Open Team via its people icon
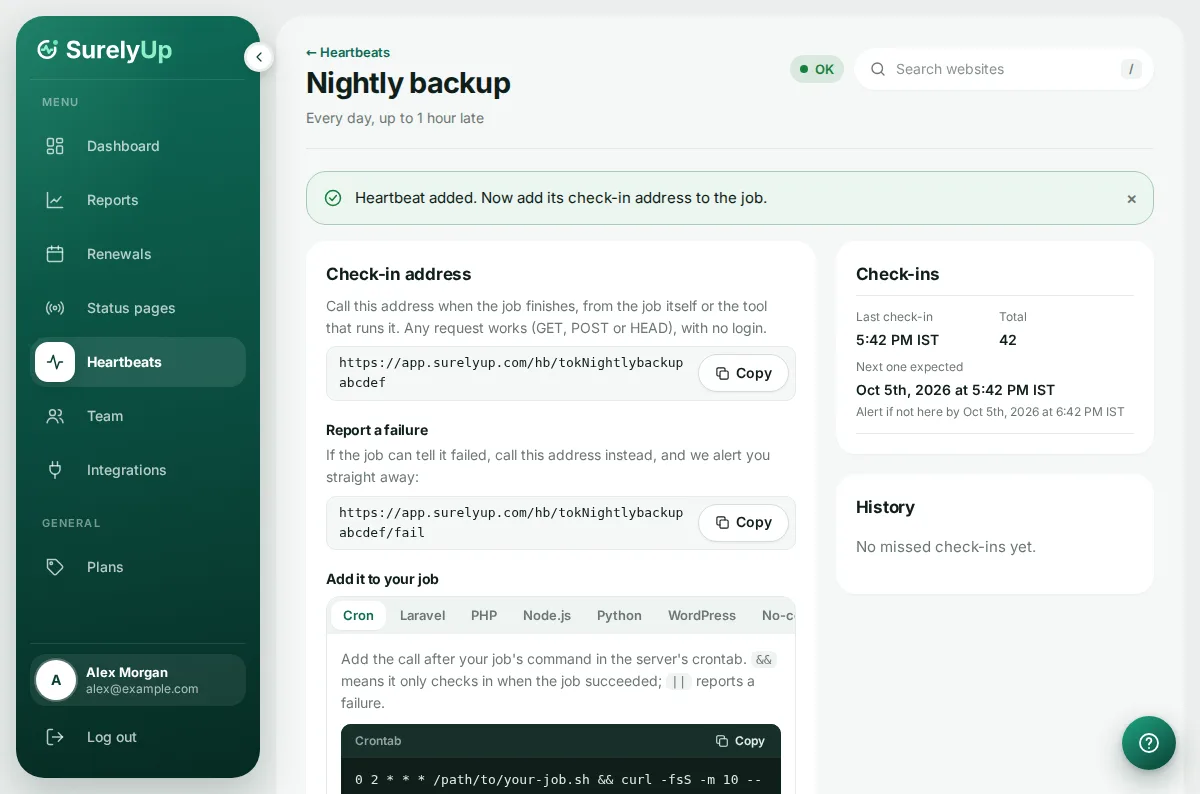The image size is (1200, 794). (55, 416)
